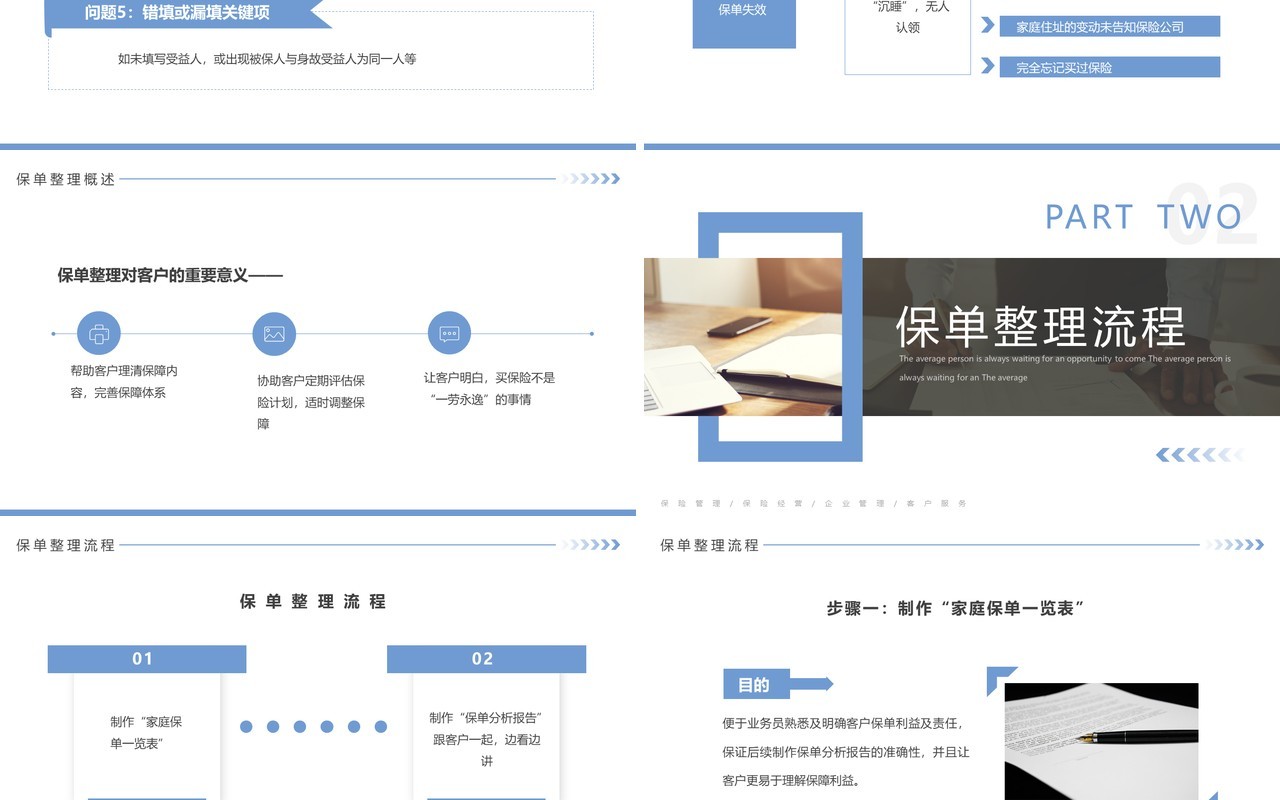
Task: Click the large white 保单整理流程 title on the photo banner
Action: 1040,326
